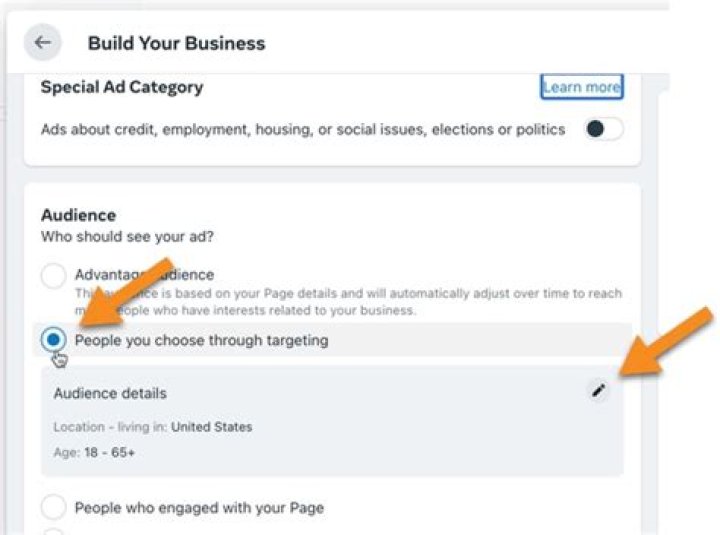Click the ads about credit, employment description
The width and height of the screenshot is (720, 535).
[303, 129]
